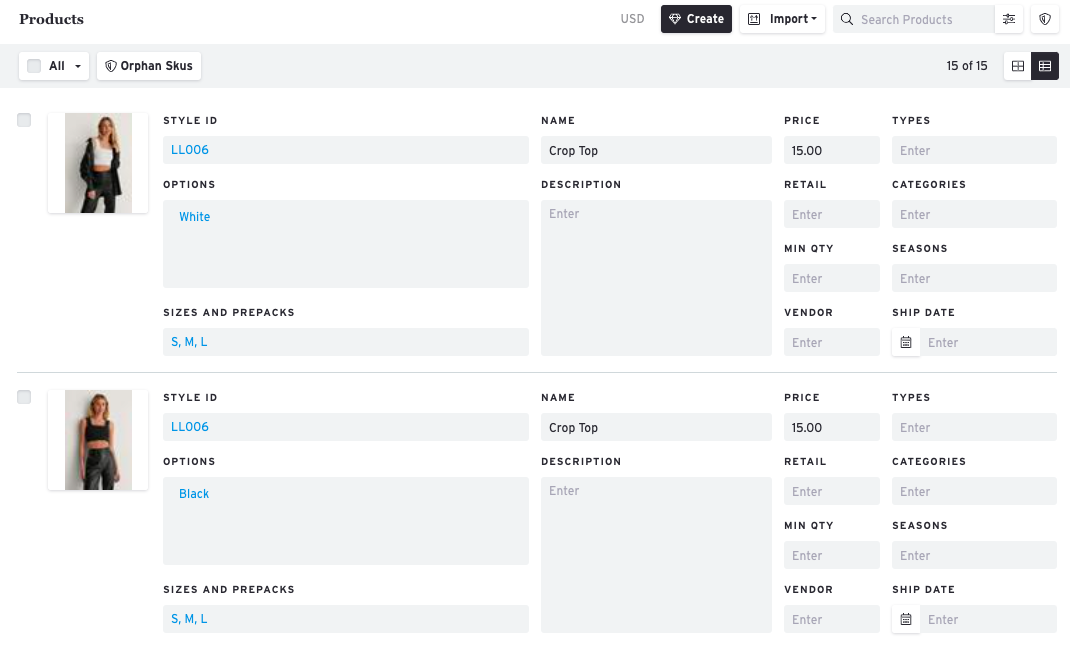Open style LL006 link

(x=189, y=149)
